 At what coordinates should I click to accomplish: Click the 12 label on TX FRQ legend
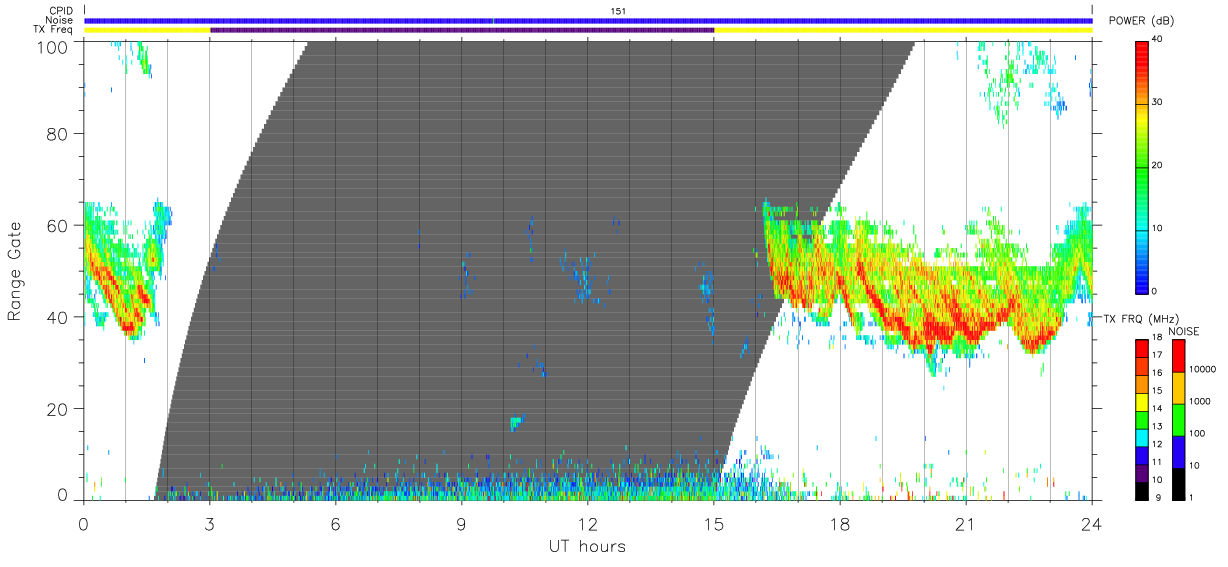(x=1158, y=443)
